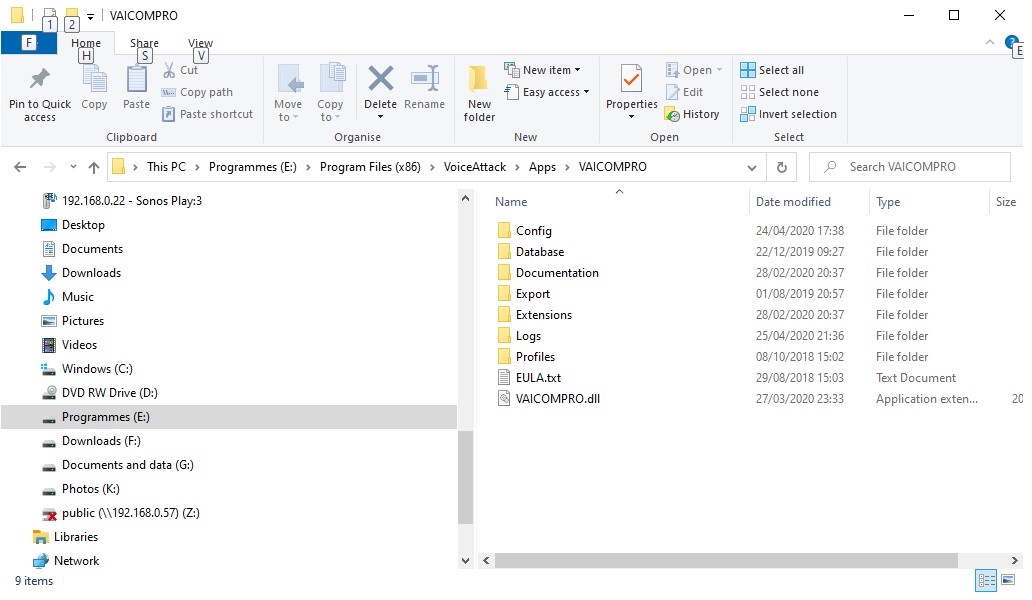Switch to Details view layout icon
The height and width of the screenshot is (600, 1032).
[x=986, y=580]
